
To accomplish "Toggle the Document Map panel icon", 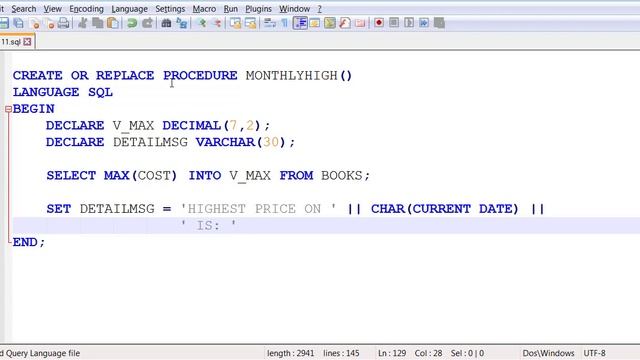I will tap(330, 23).
